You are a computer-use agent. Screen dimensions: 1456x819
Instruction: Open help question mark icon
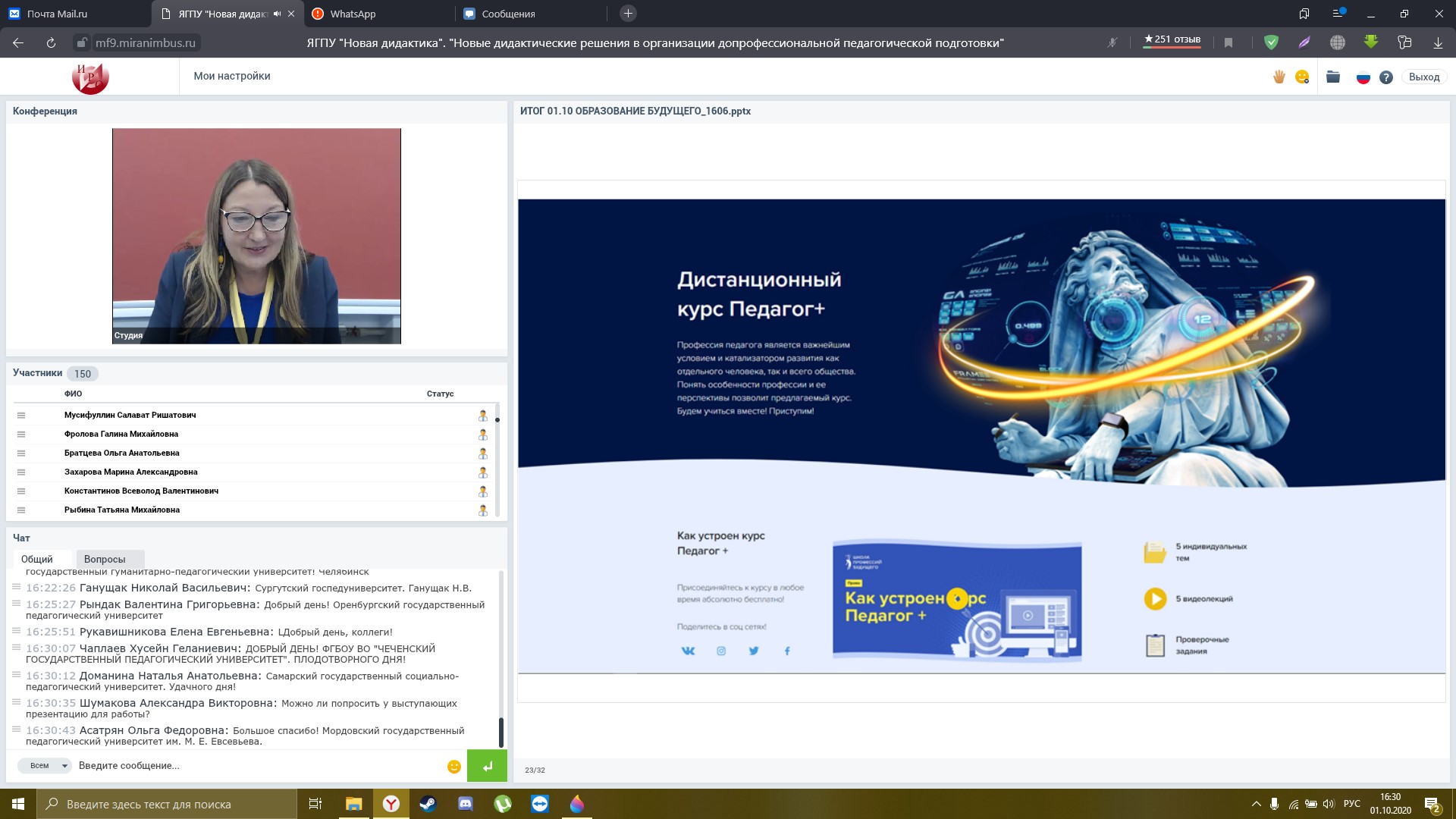click(x=1386, y=77)
